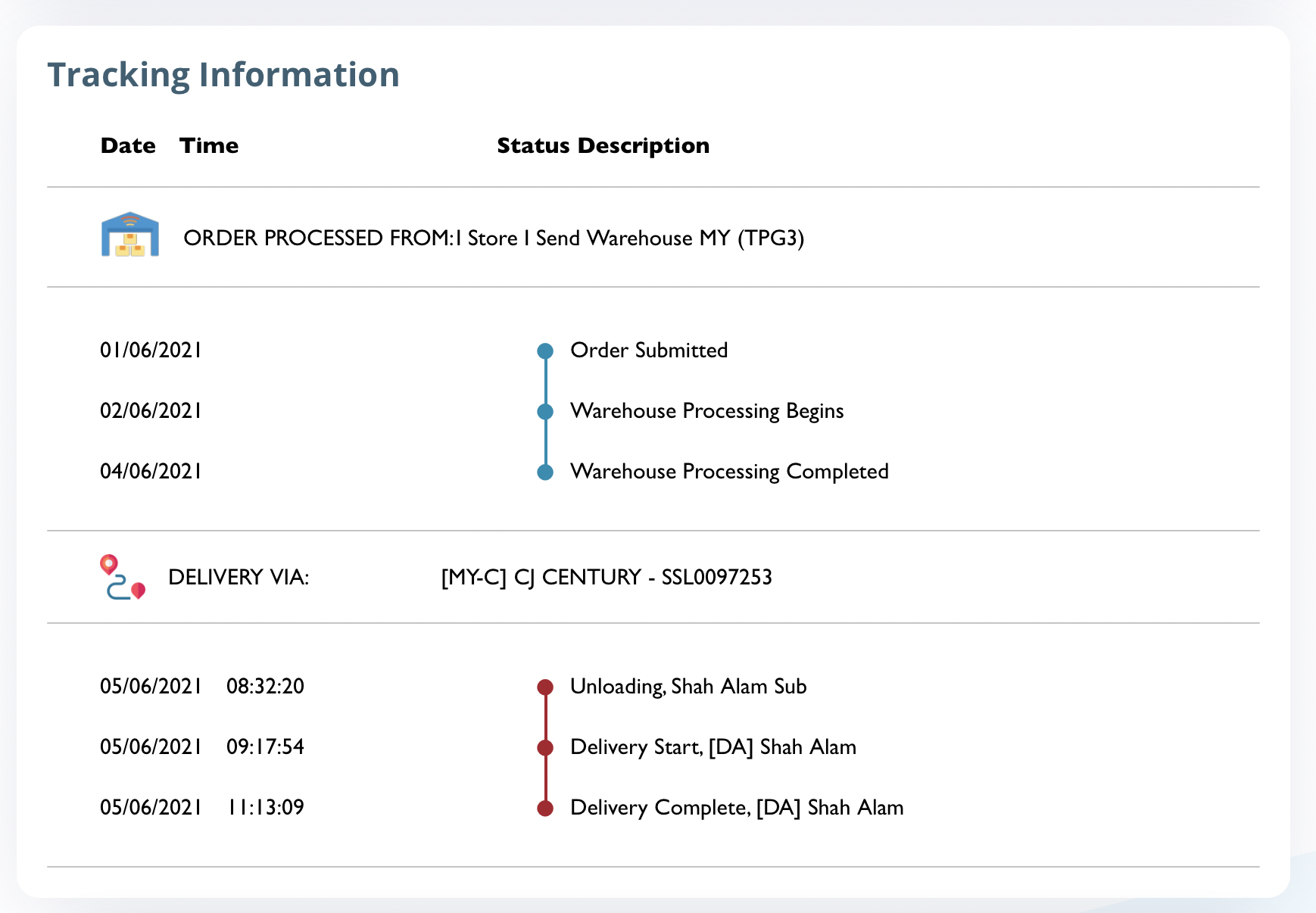Click the Delivery Start timeline dot
The height and width of the screenshot is (913, 1316).
coord(545,748)
